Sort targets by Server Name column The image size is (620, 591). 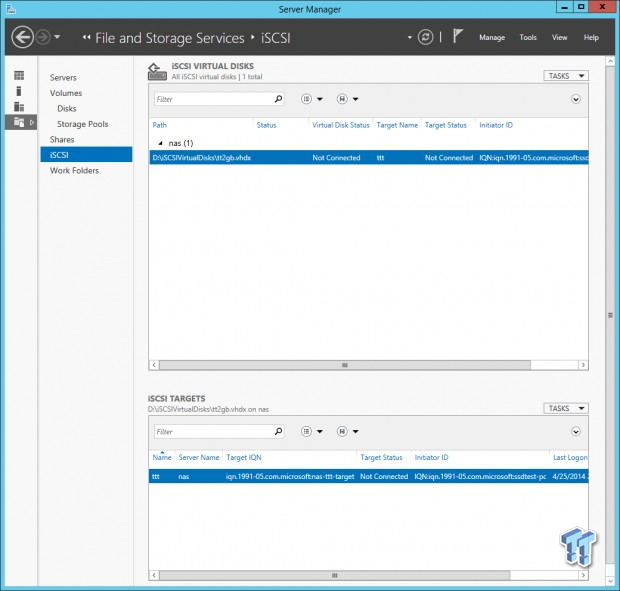coord(199,457)
